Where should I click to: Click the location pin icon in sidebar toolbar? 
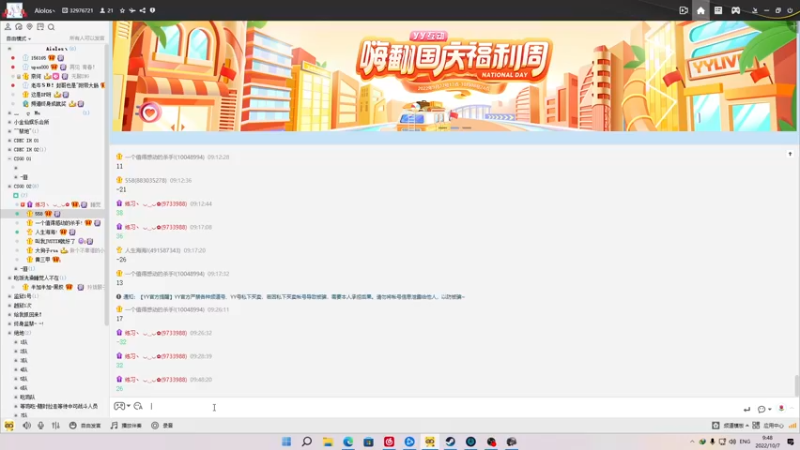coord(29,27)
